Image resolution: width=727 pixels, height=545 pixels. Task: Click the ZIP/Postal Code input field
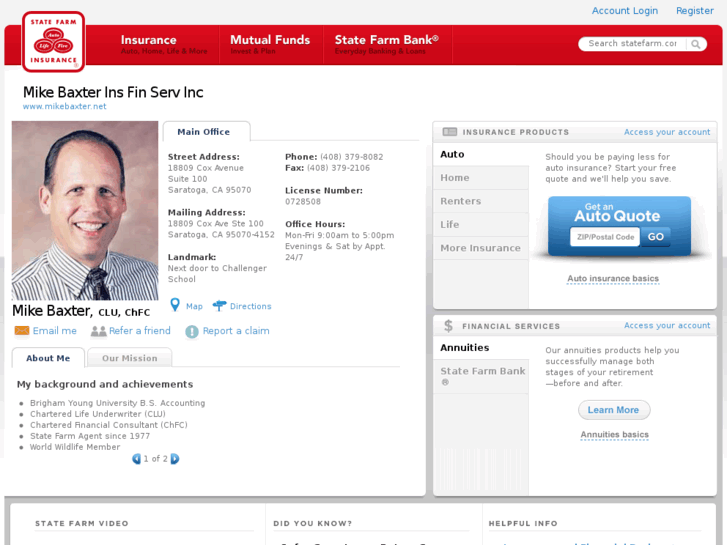605,237
